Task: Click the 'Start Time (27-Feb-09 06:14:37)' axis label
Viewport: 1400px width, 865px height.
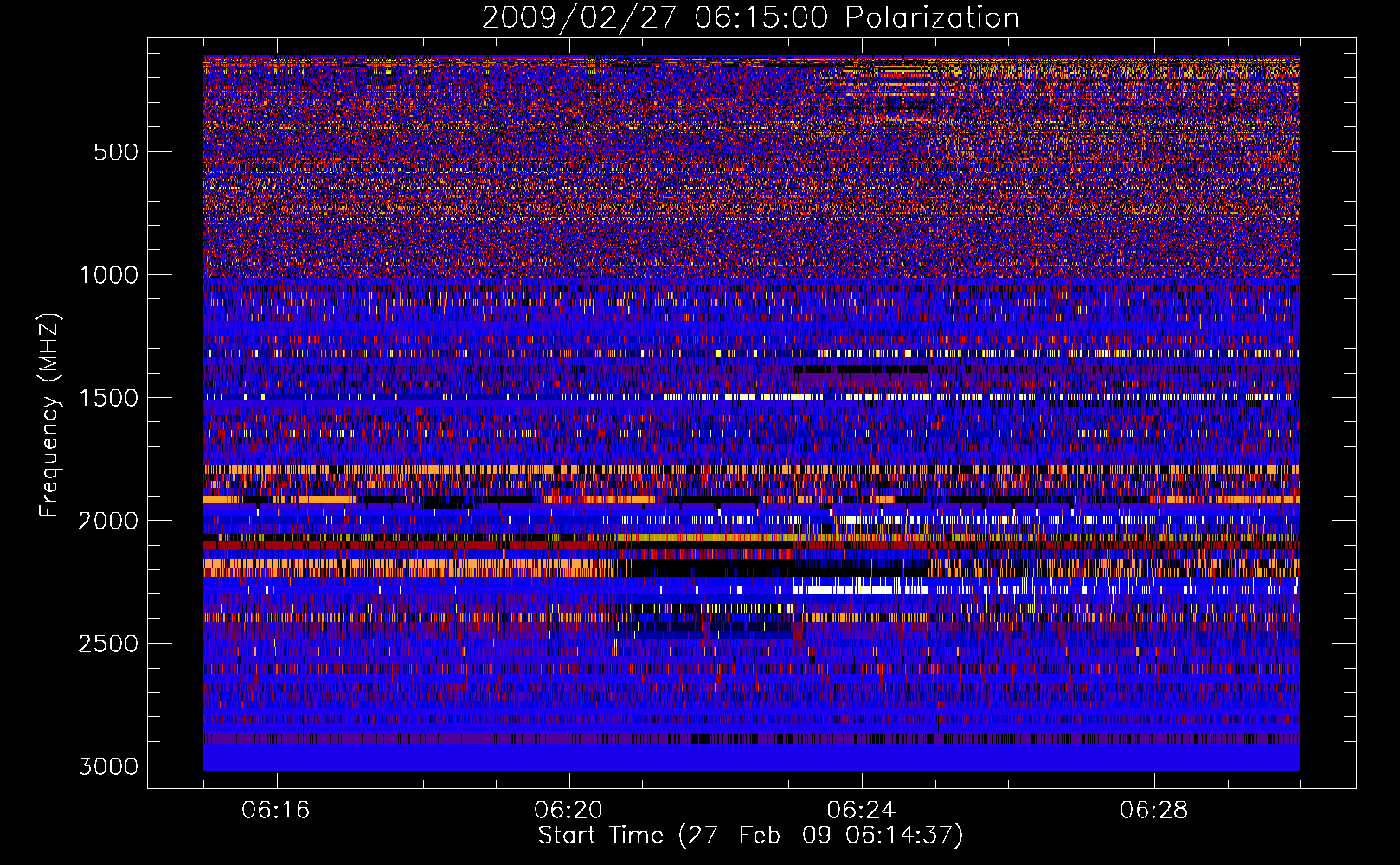Action: [x=750, y=836]
